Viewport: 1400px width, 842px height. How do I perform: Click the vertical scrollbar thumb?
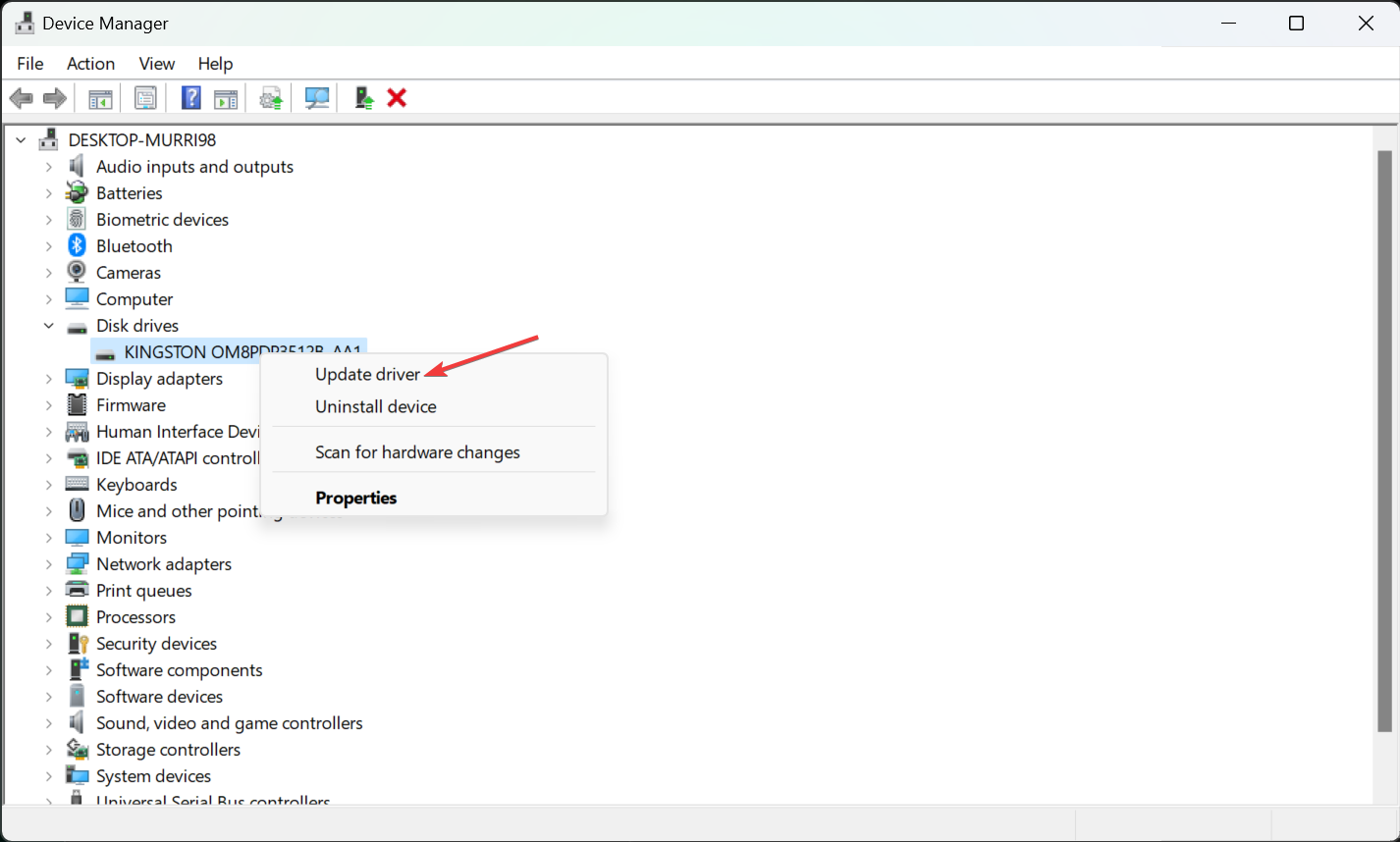[1385, 441]
